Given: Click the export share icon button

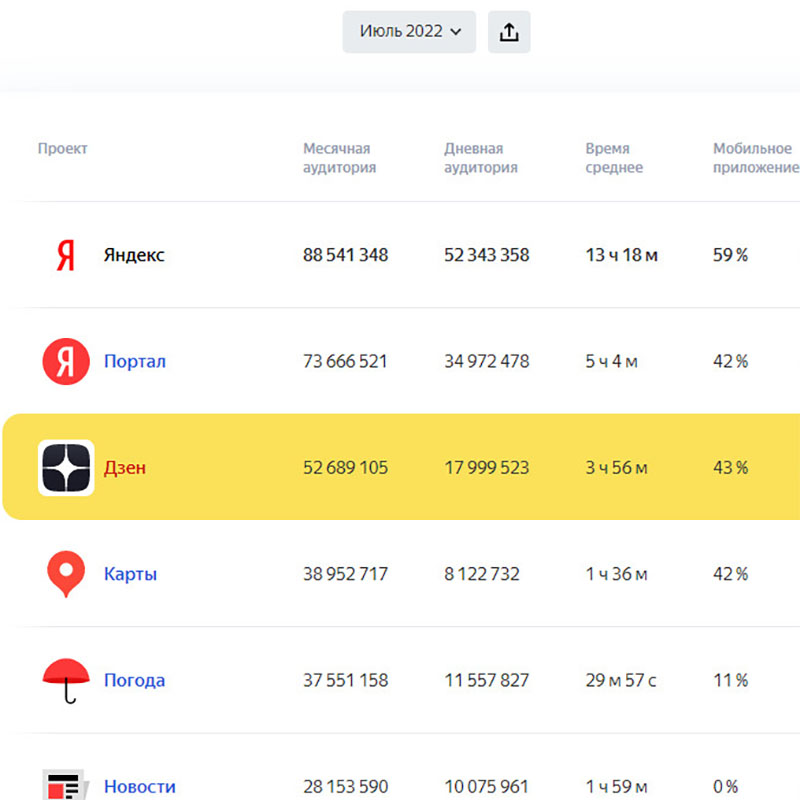Looking at the screenshot, I should (509, 32).
